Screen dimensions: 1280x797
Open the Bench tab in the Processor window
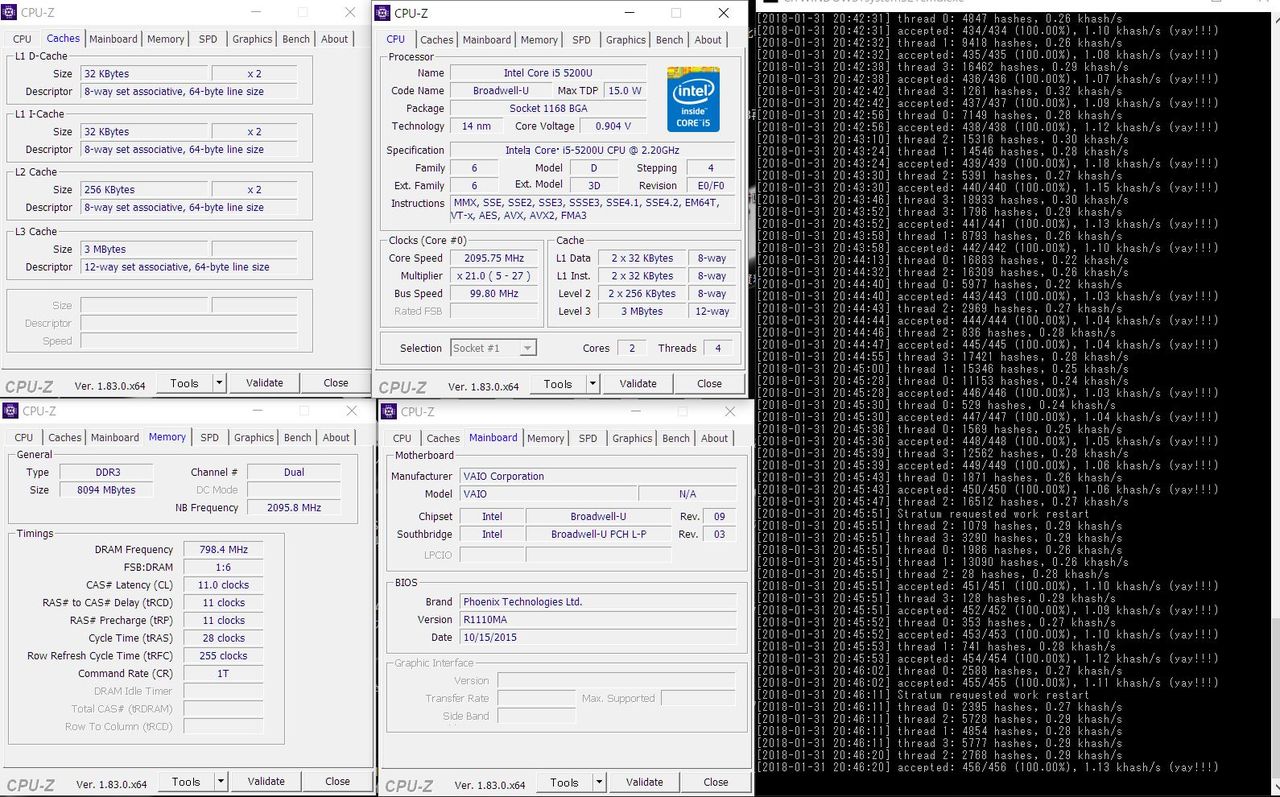(670, 40)
